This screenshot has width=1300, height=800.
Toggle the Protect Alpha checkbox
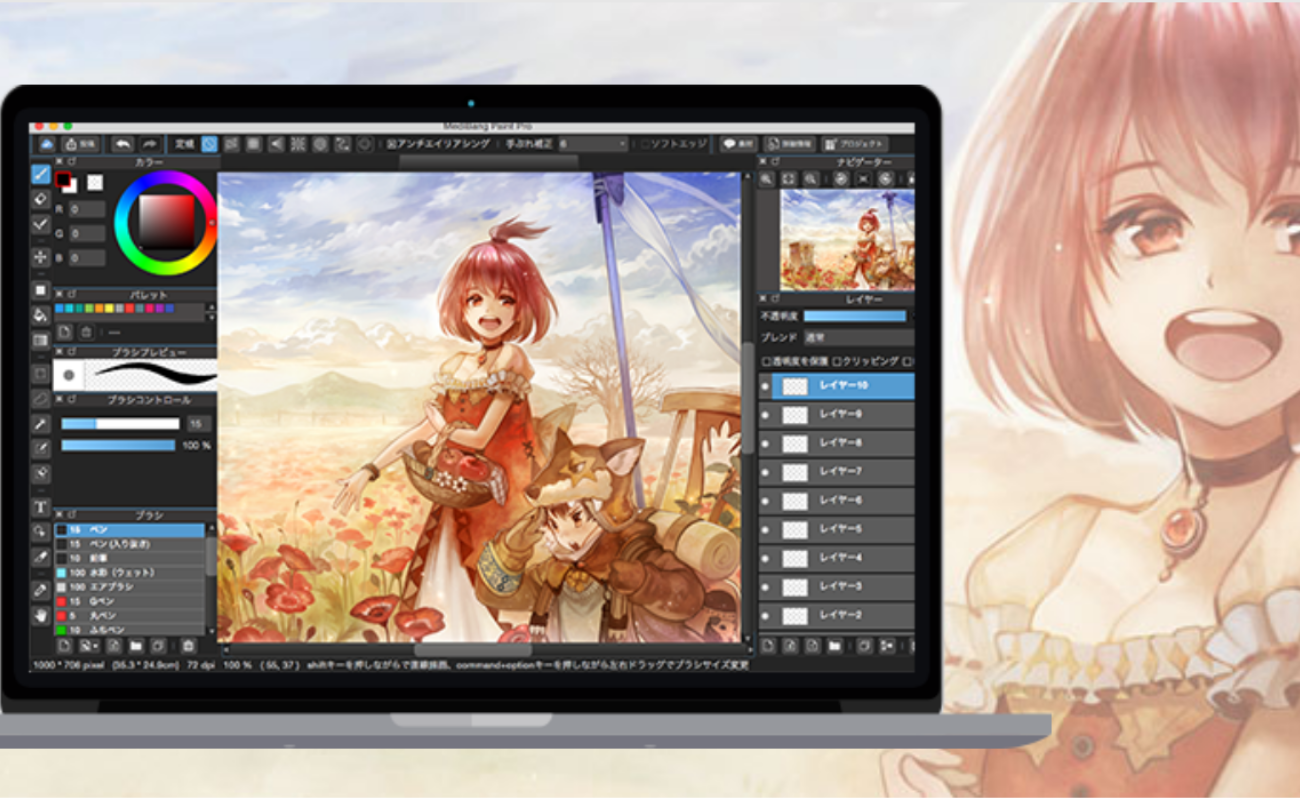tap(766, 361)
